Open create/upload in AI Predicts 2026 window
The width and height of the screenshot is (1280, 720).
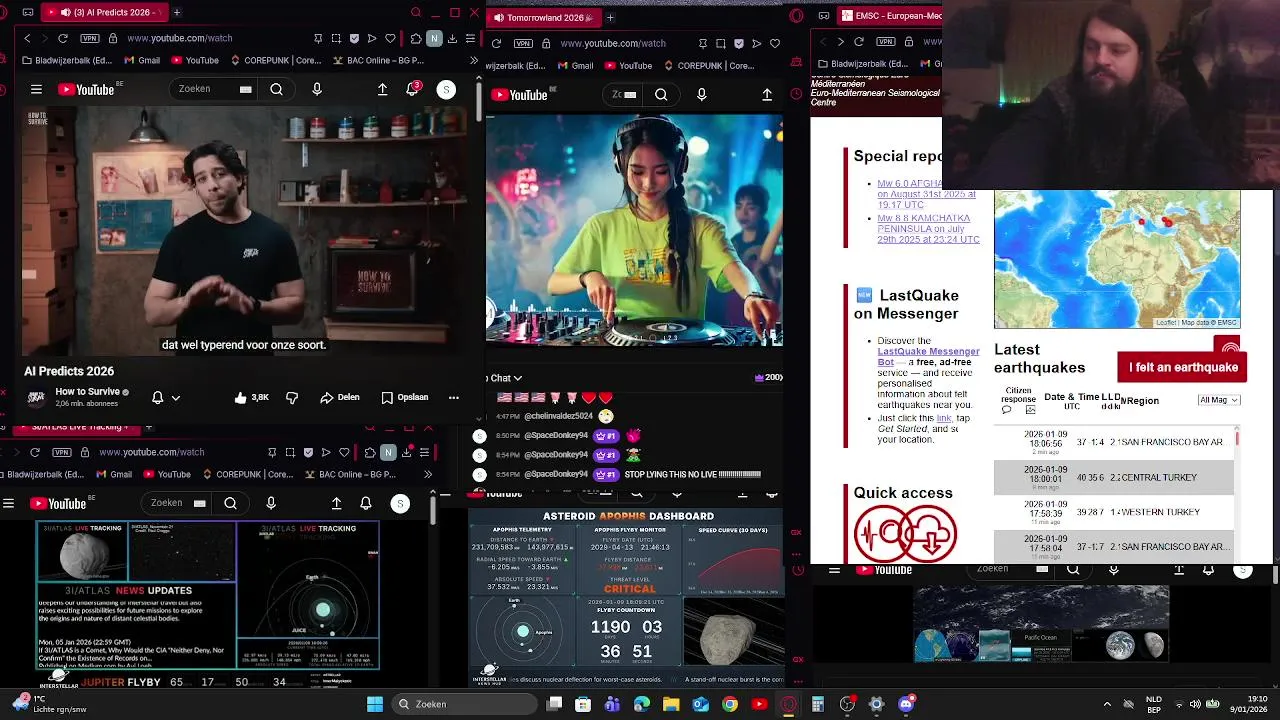382,89
